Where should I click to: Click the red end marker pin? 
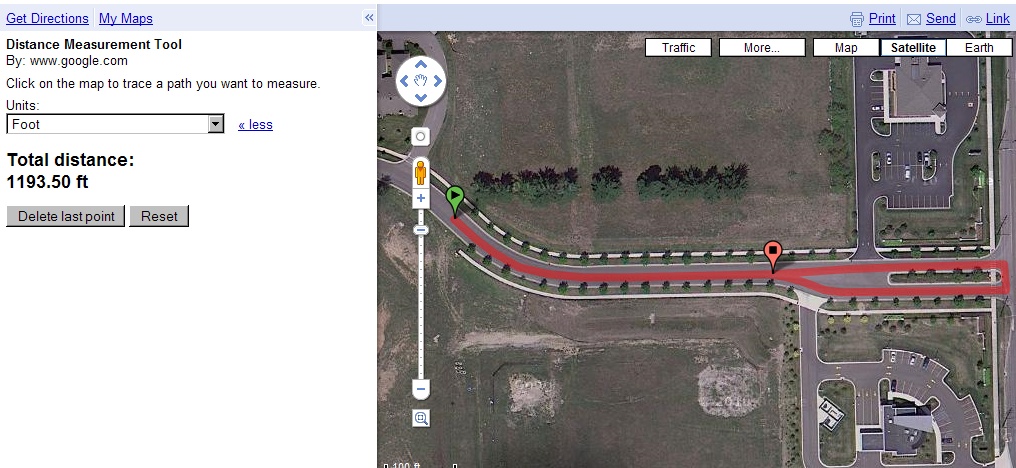[772, 257]
